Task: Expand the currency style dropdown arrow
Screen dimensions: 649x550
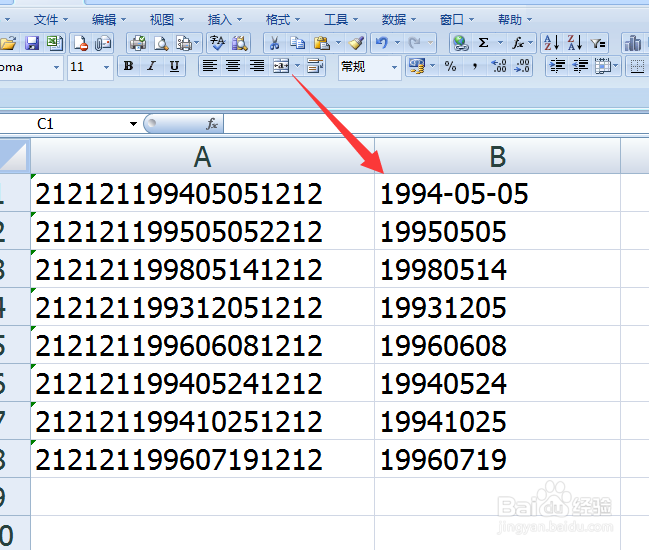Action: (433, 66)
